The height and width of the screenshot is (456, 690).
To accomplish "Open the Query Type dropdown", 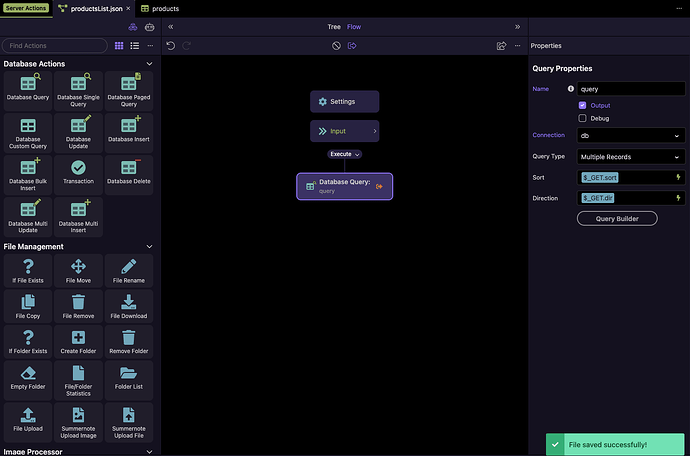I will click(x=630, y=156).
